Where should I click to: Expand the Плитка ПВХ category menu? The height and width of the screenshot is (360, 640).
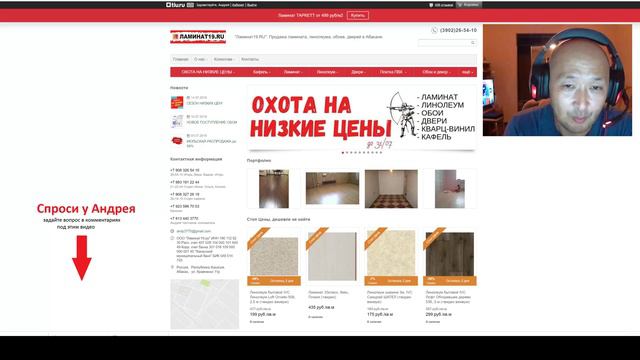[393, 72]
